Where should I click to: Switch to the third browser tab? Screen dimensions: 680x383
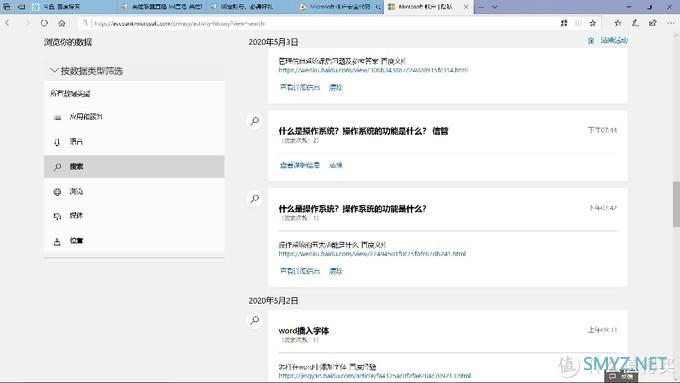tap(251, 7)
